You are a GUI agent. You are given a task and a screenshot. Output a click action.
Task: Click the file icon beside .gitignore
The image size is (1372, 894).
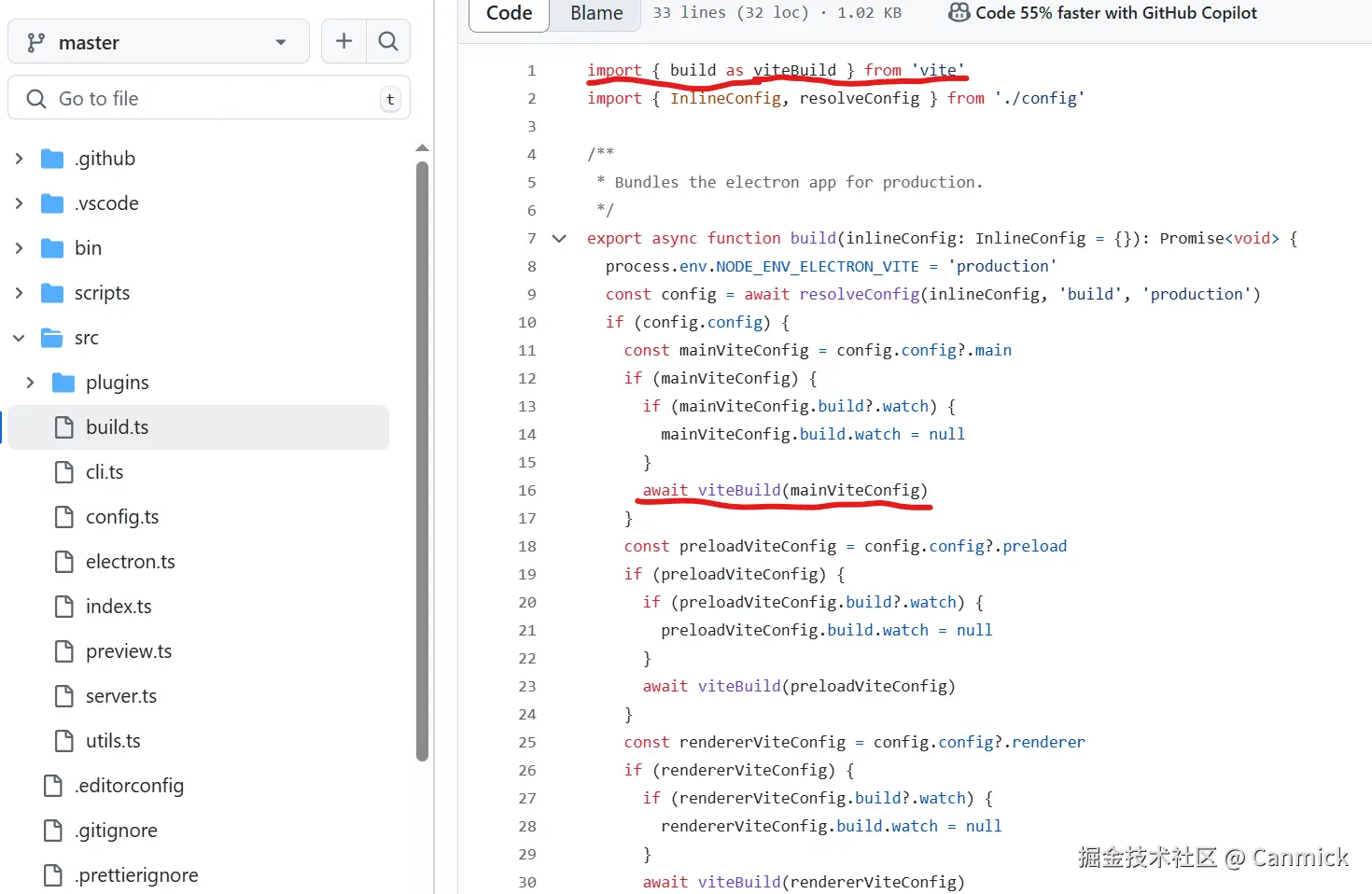53,831
